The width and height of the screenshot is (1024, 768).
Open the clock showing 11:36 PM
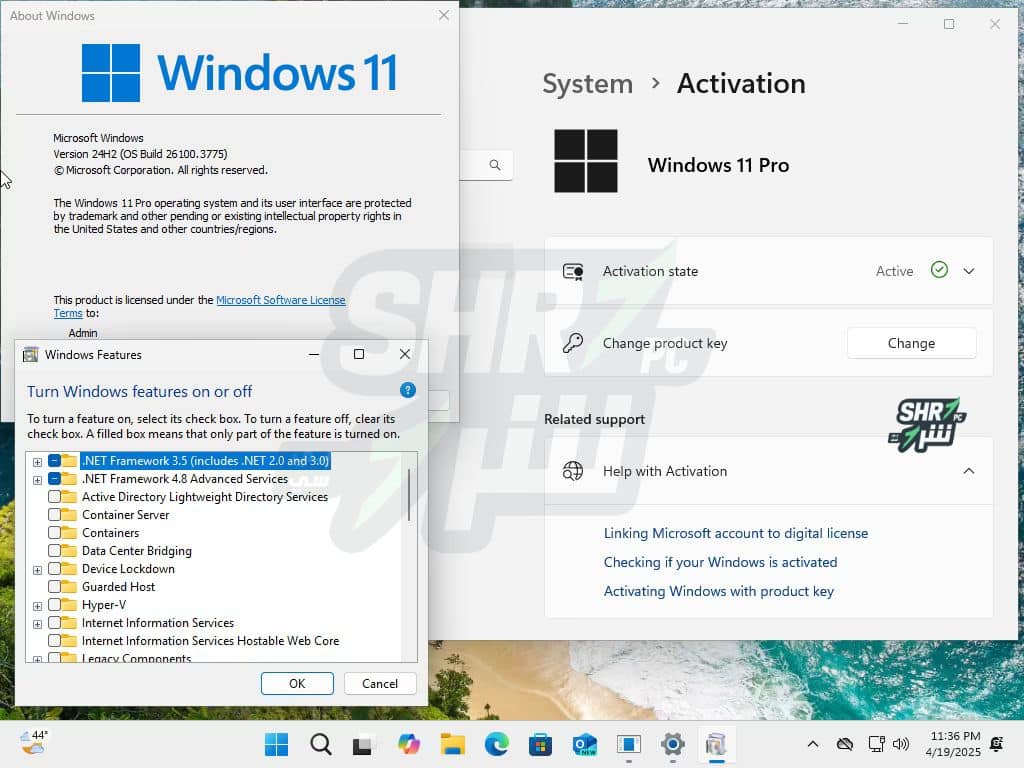point(953,744)
